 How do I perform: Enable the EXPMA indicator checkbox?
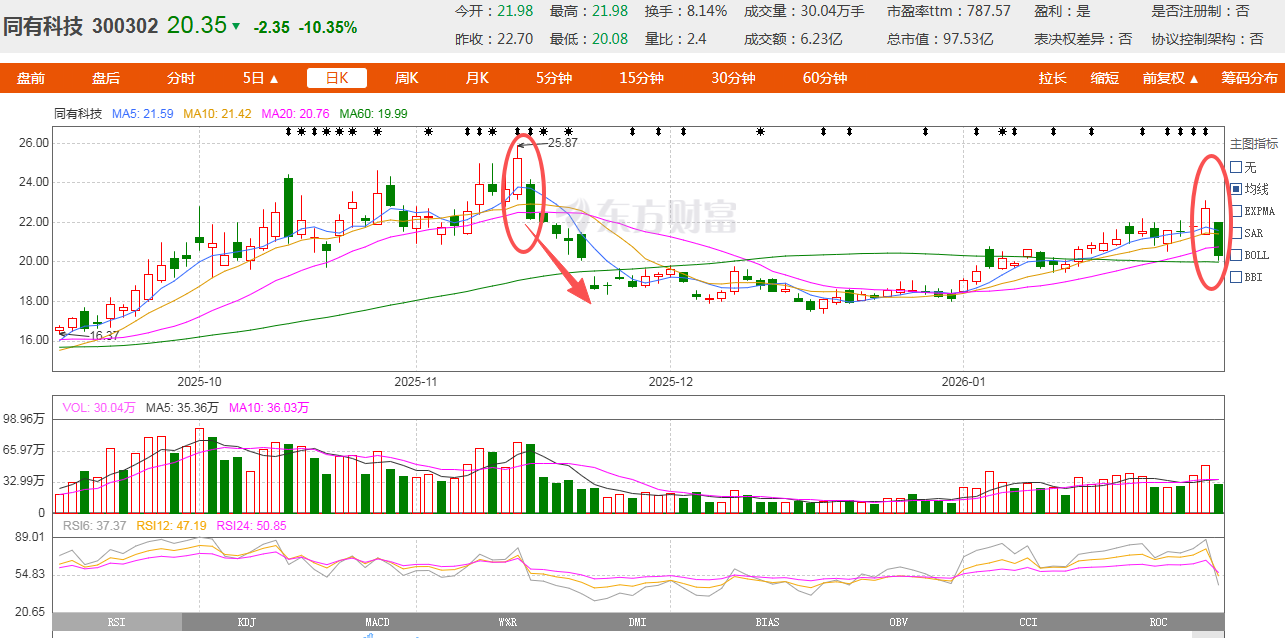[x=1235, y=211]
